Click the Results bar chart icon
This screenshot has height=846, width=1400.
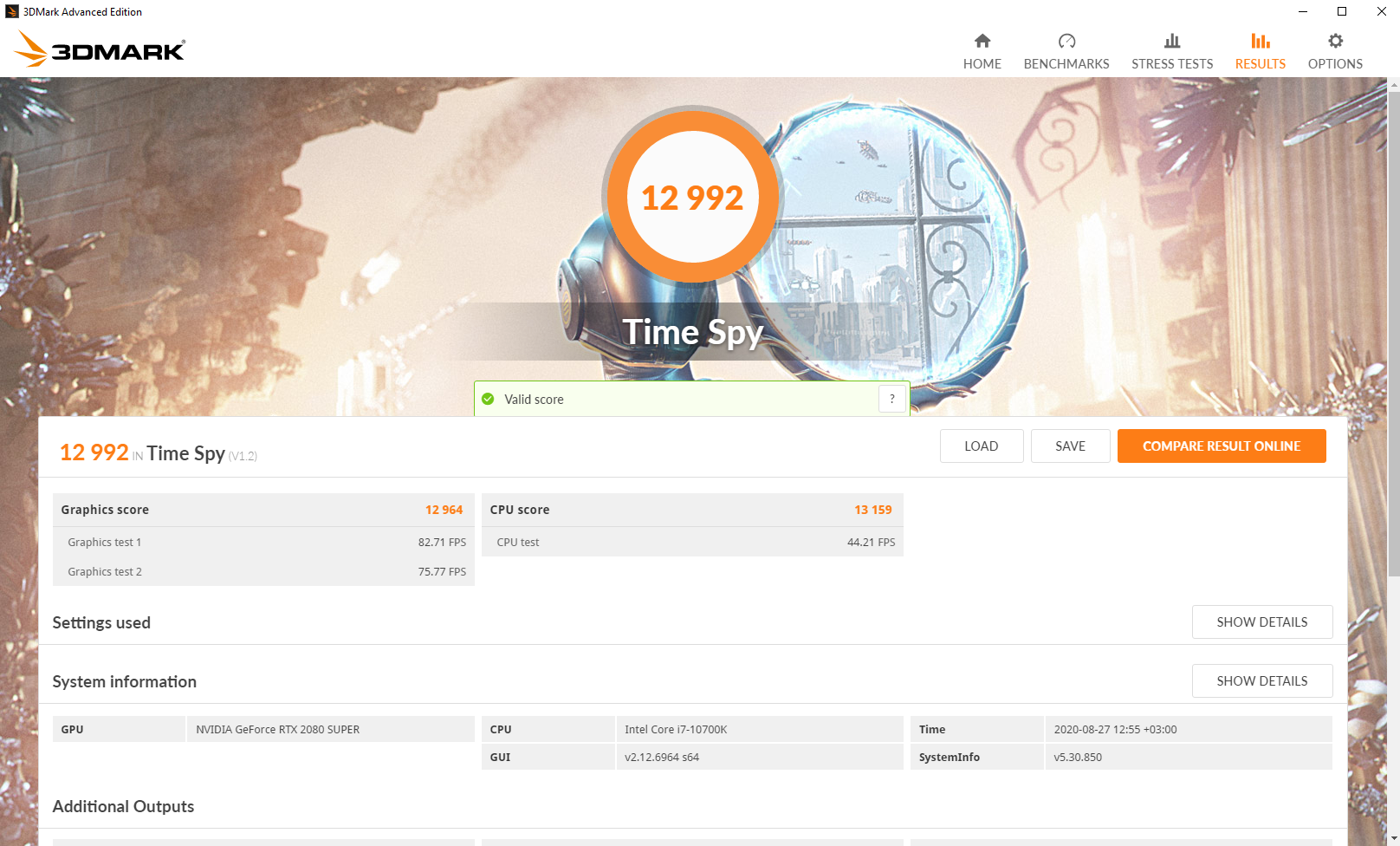(1260, 41)
